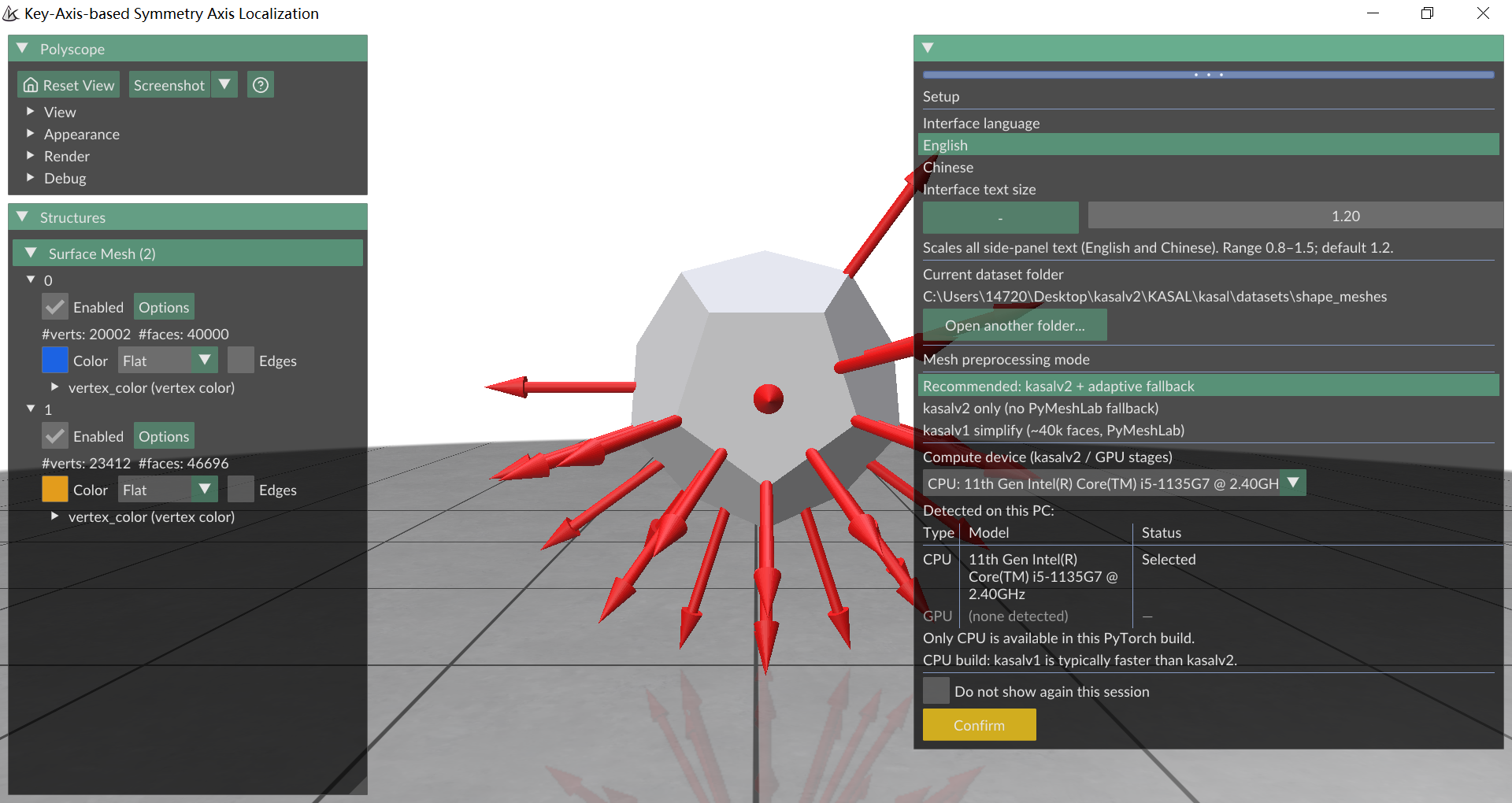Screen dimensions: 1512x803
Task: Collapse mesh 0 tree node
Action: pyautogui.click(x=31, y=280)
